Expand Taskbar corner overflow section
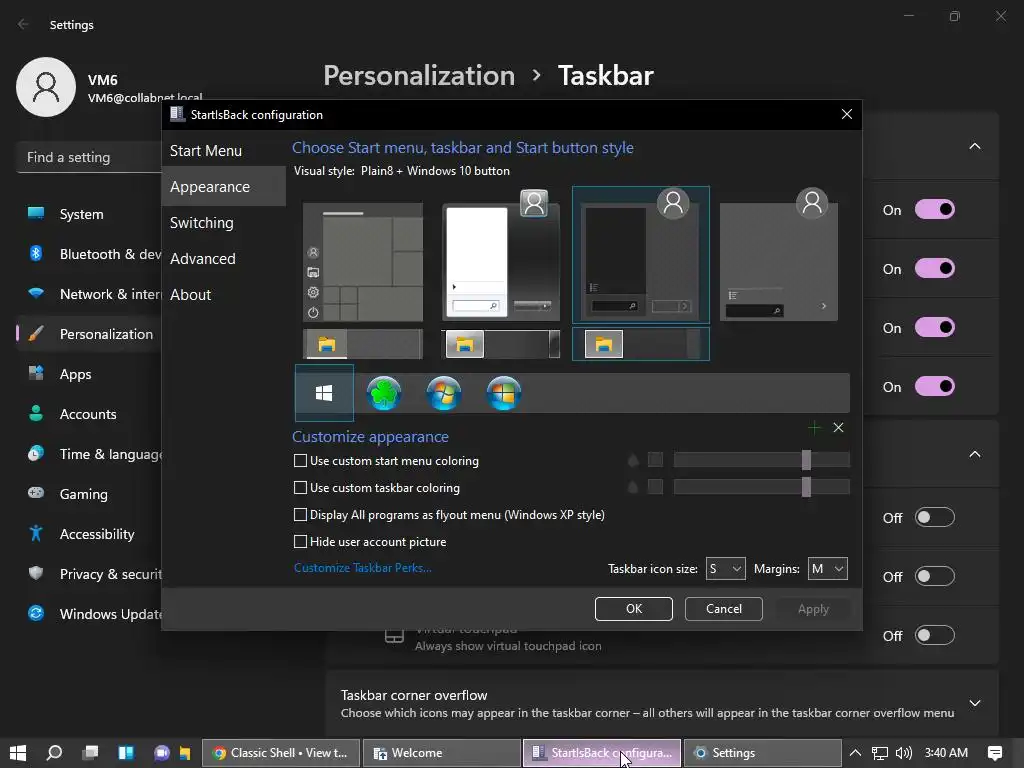1024x768 pixels. pyautogui.click(x=975, y=703)
